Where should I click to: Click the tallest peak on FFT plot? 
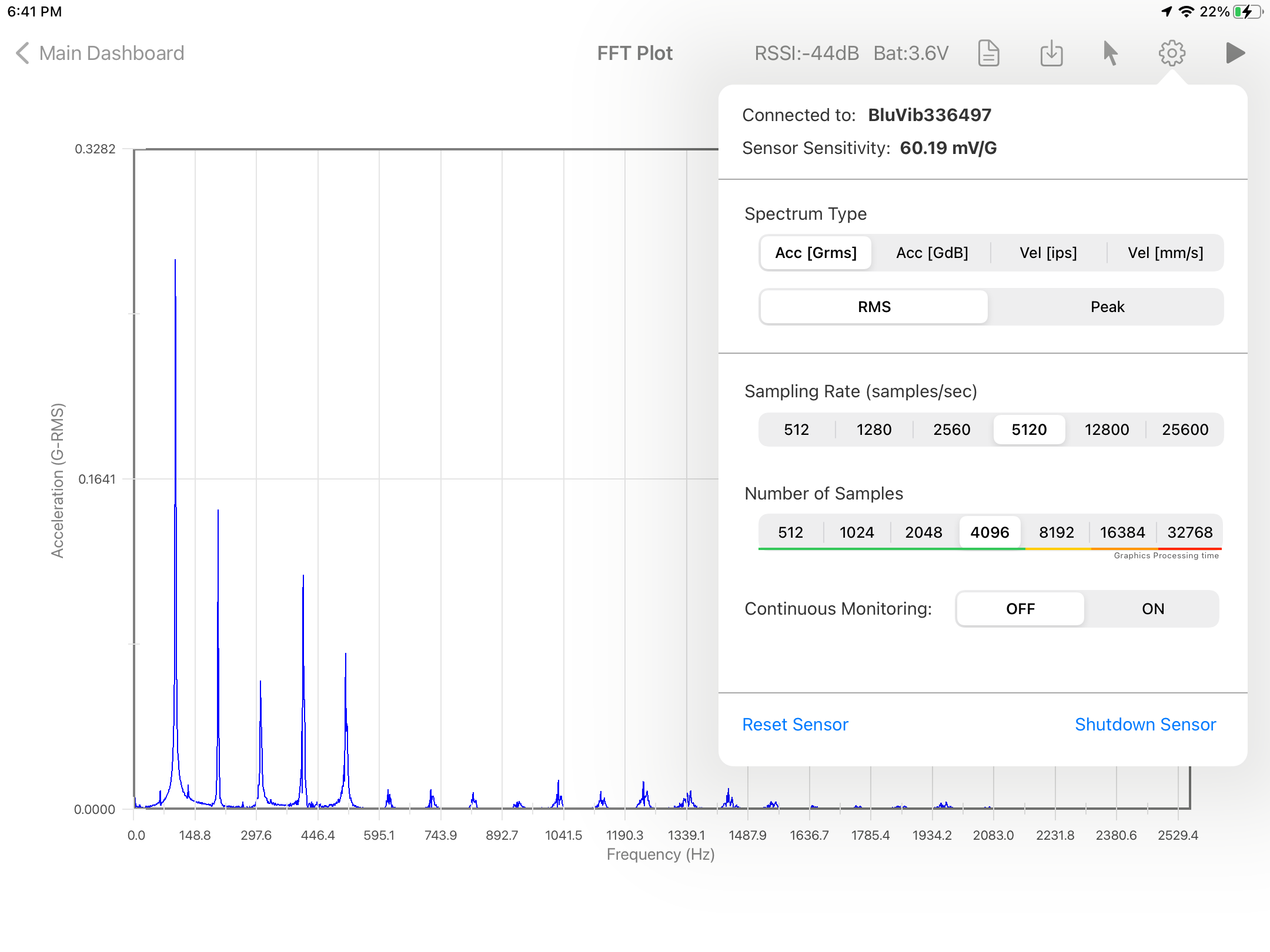tap(175, 262)
